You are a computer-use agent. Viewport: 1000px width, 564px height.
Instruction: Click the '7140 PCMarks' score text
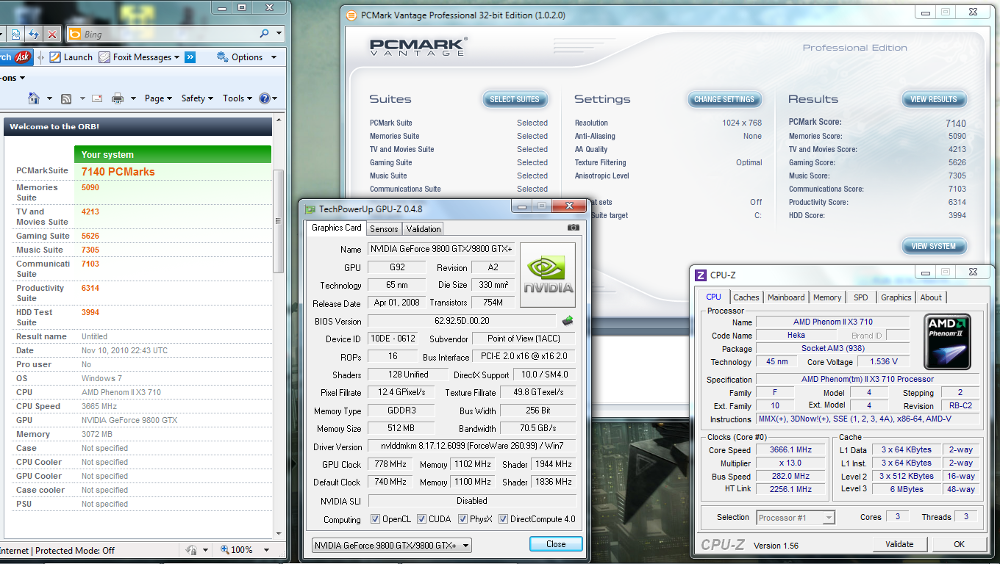[x=118, y=172]
